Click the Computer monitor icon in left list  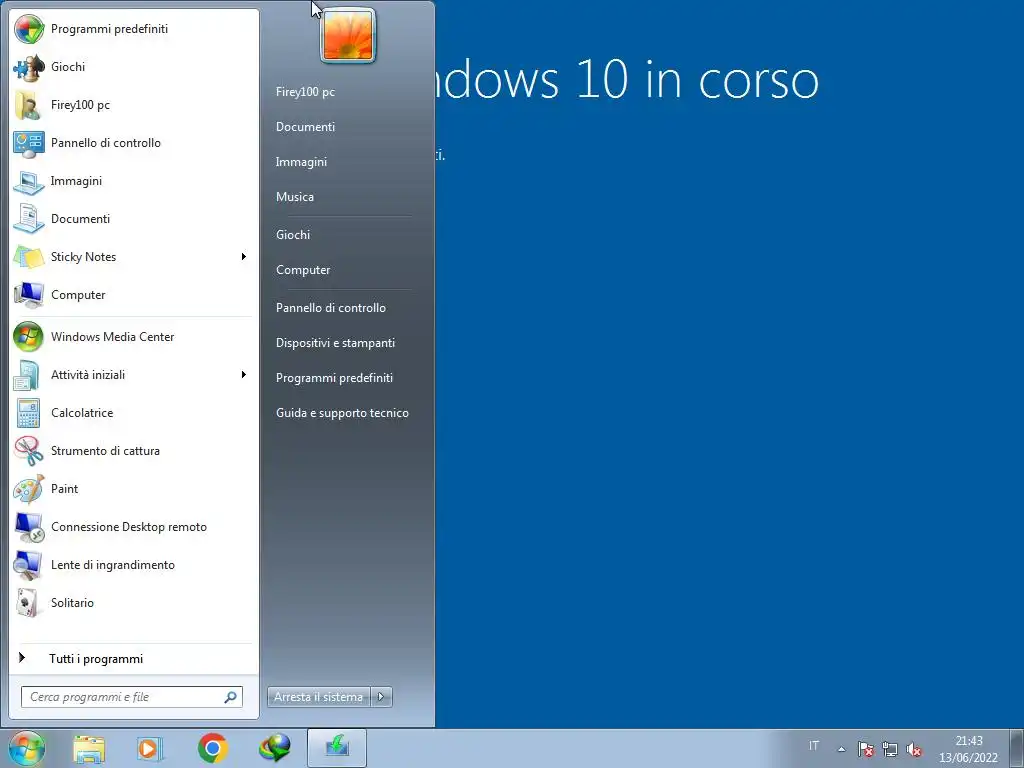coord(29,295)
